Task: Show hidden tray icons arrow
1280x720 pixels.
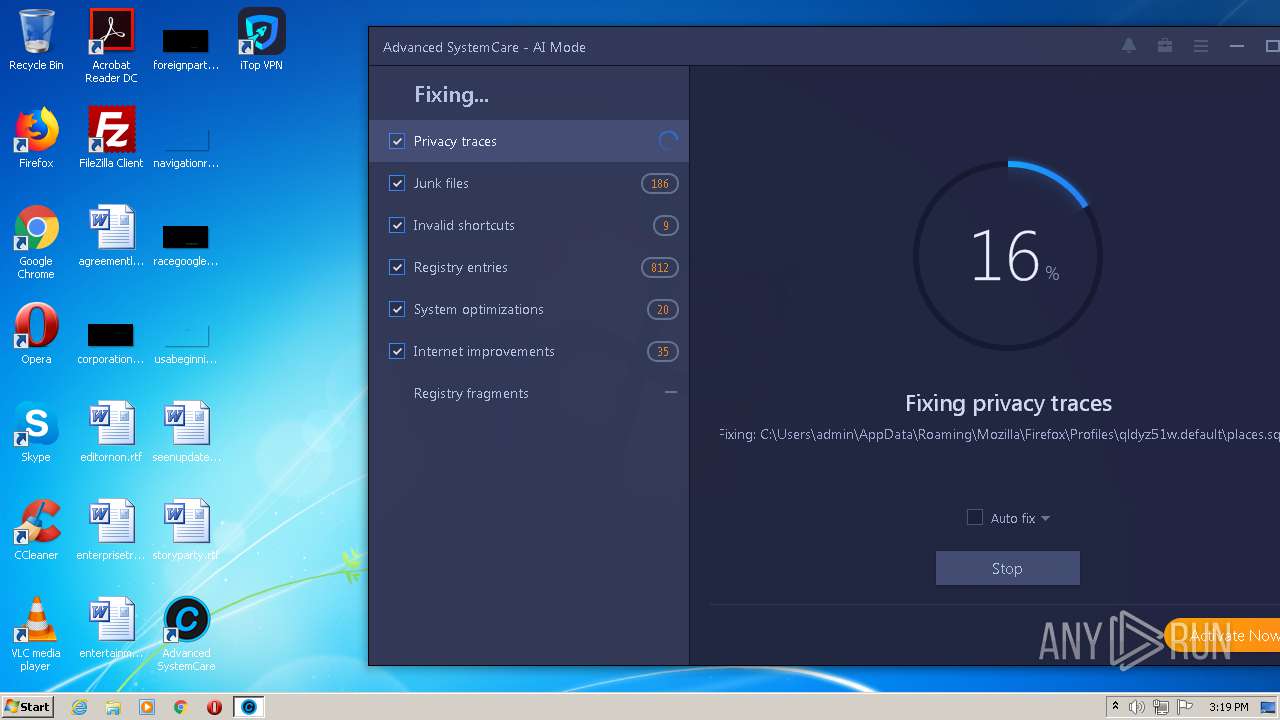Action: pyautogui.click(x=1115, y=707)
